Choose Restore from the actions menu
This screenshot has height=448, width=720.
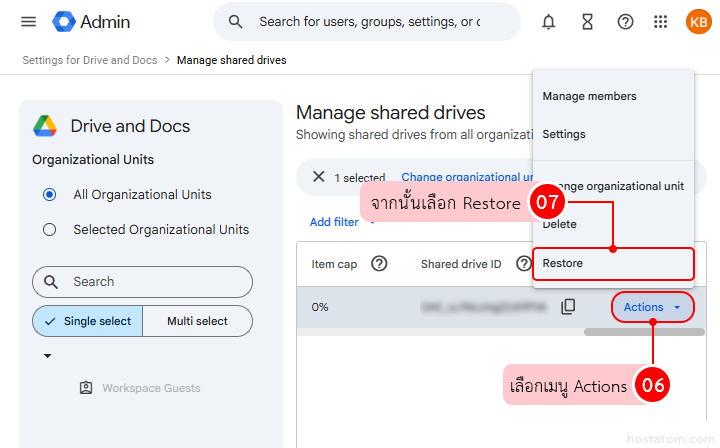tap(613, 263)
